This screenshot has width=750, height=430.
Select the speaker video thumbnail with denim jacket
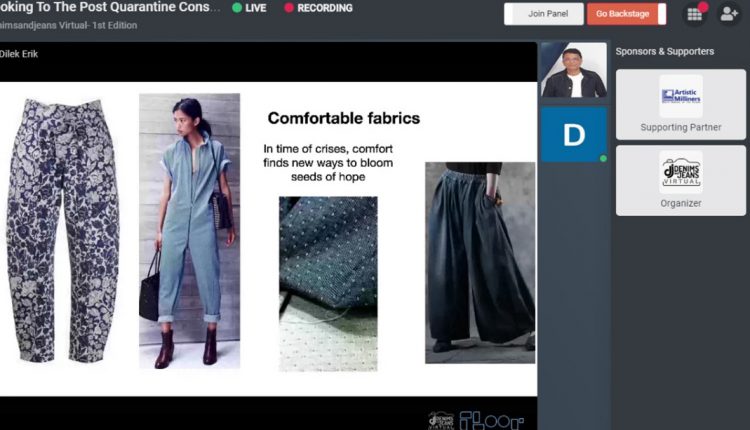point(574,69)
